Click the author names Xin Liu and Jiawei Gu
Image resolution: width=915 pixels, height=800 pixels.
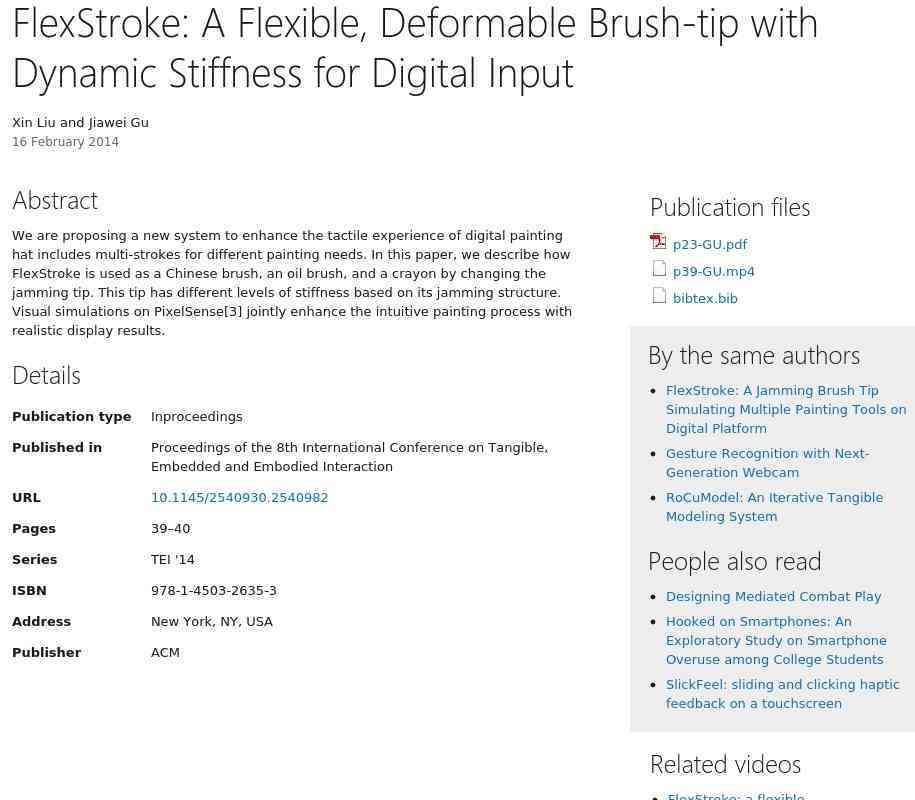(80, 122)
